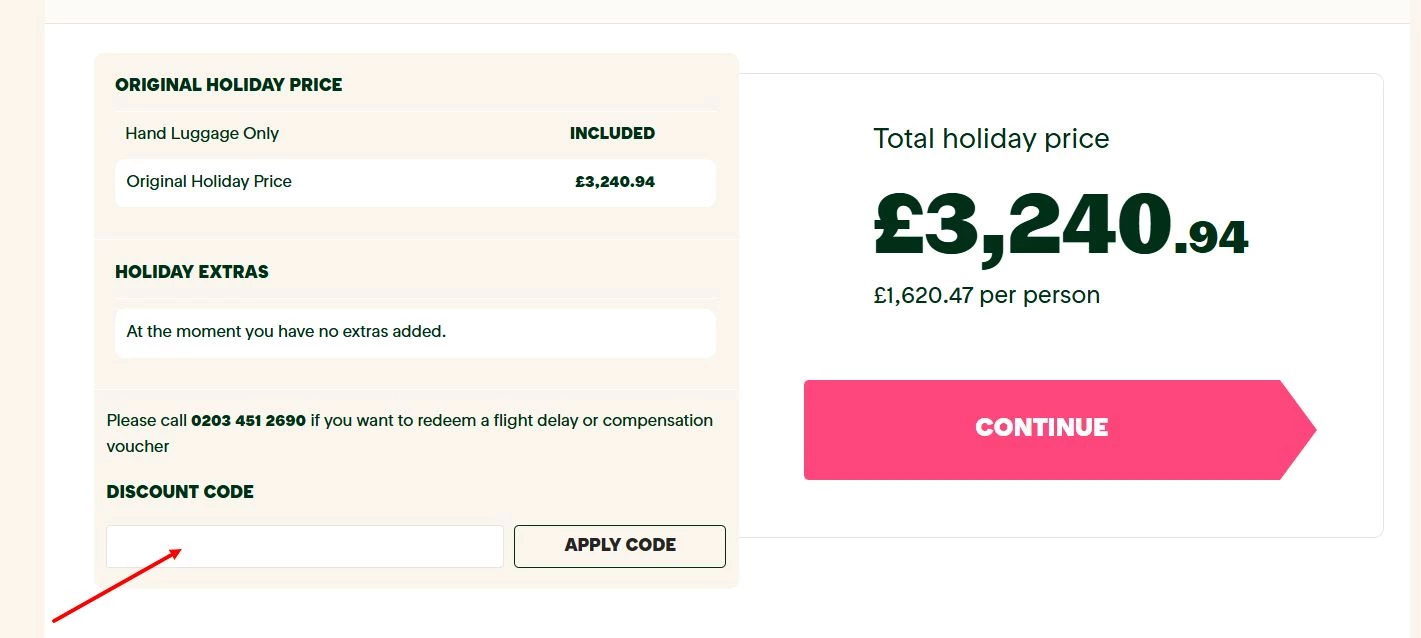This screenshot has width=1421, height=638.
Task: Click the Hand Luggage Only label
Action: tap(202, 134)
